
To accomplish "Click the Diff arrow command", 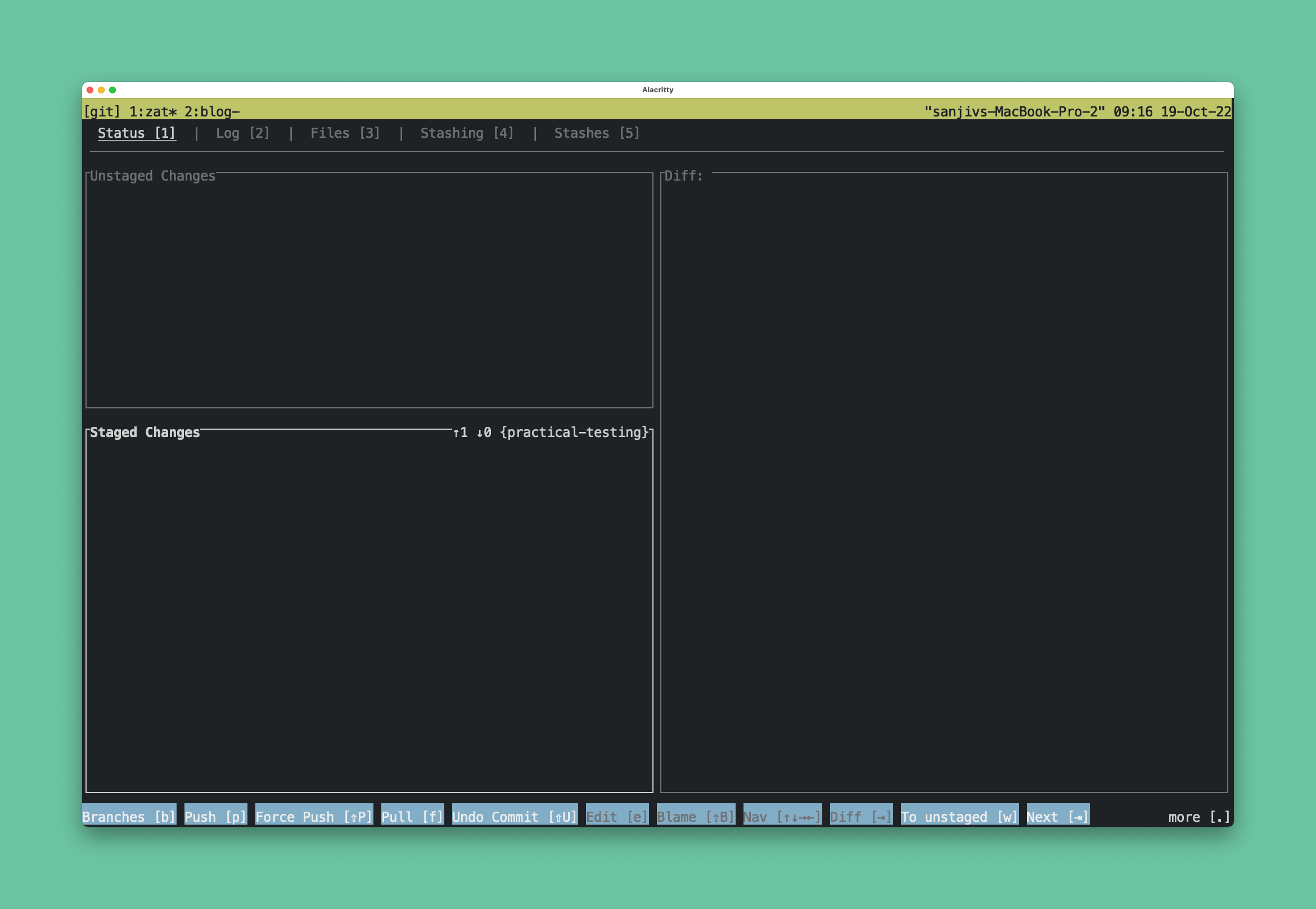I will click(x=860, y=817).
